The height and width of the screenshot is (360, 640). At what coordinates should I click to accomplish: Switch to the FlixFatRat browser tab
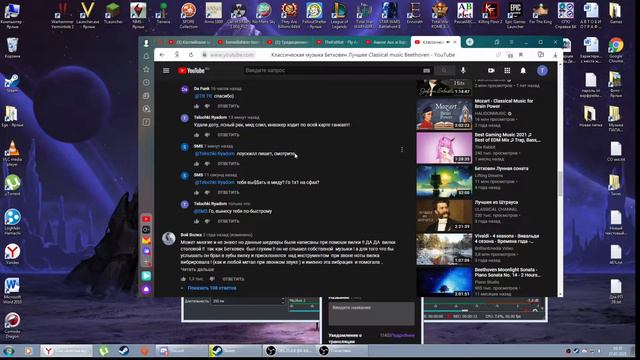coord(337,42)
